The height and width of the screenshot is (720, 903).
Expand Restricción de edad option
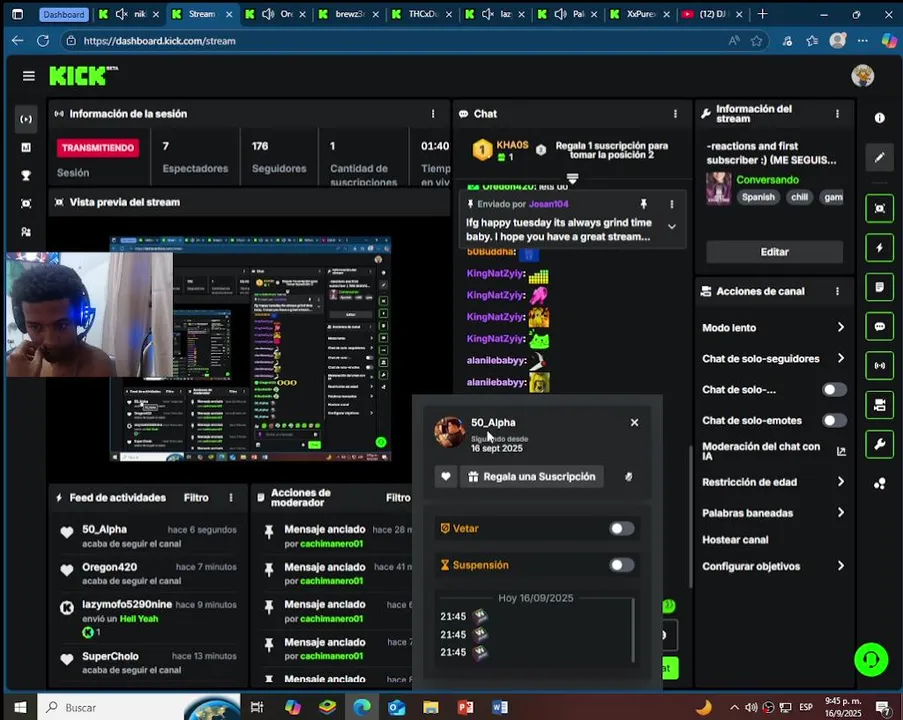[x=773, y=482]
